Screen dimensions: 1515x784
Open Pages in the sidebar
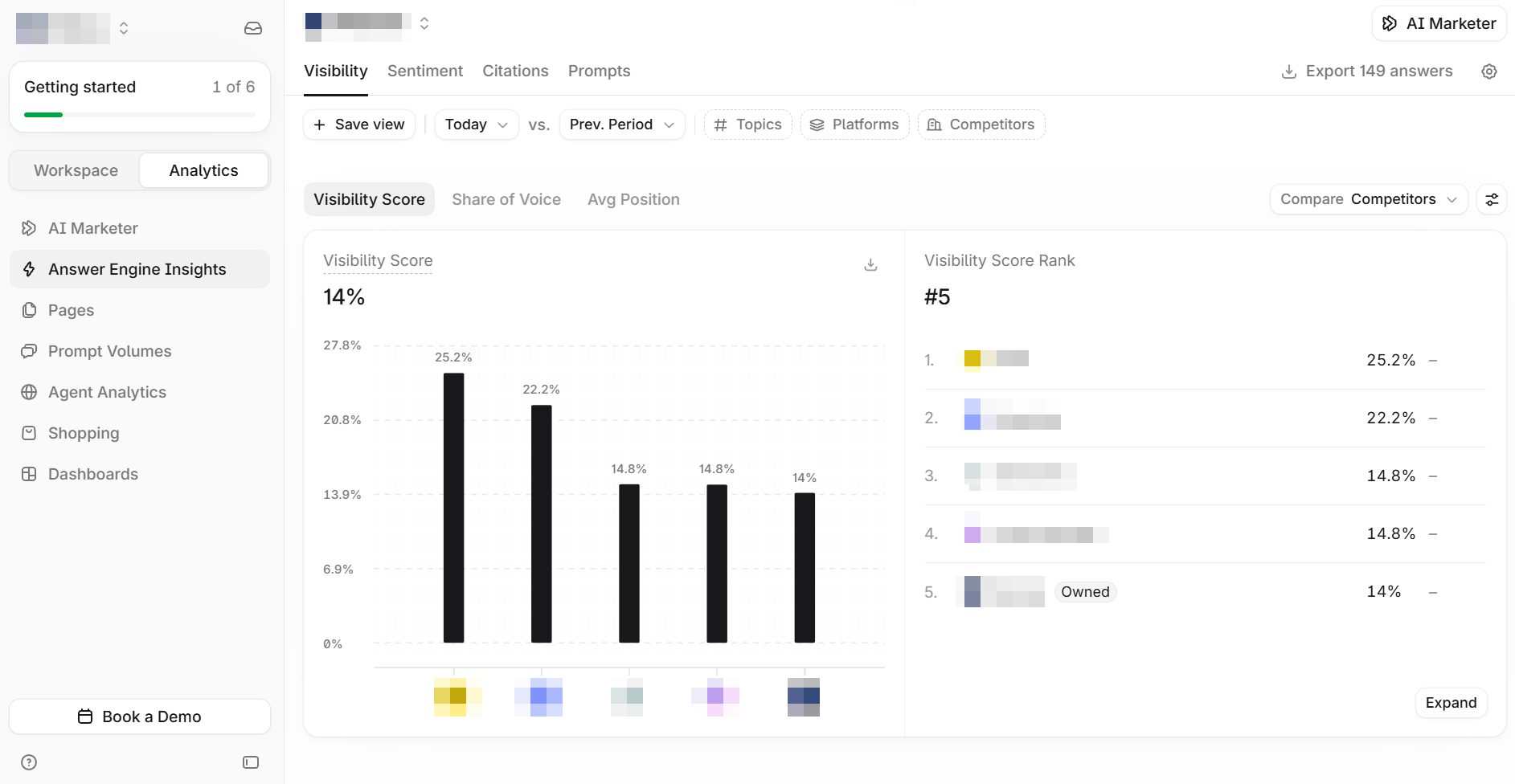(140, 310)
